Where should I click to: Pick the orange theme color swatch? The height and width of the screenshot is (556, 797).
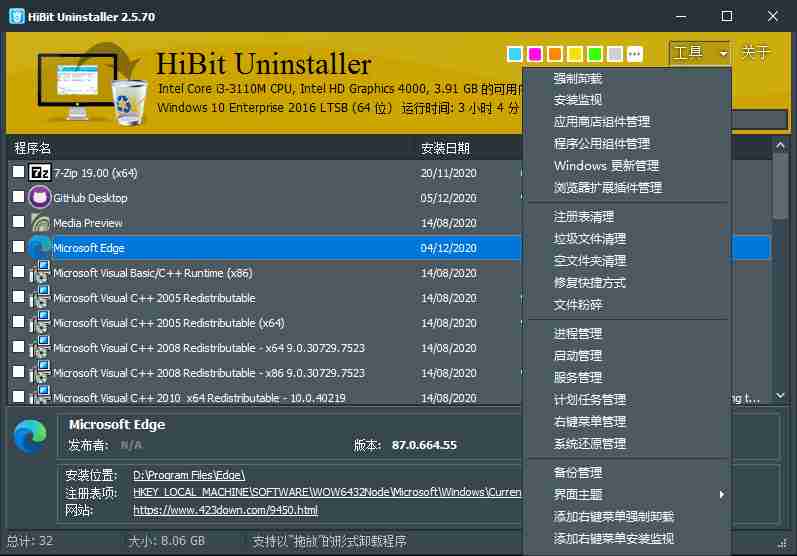(x=555, y=54)
